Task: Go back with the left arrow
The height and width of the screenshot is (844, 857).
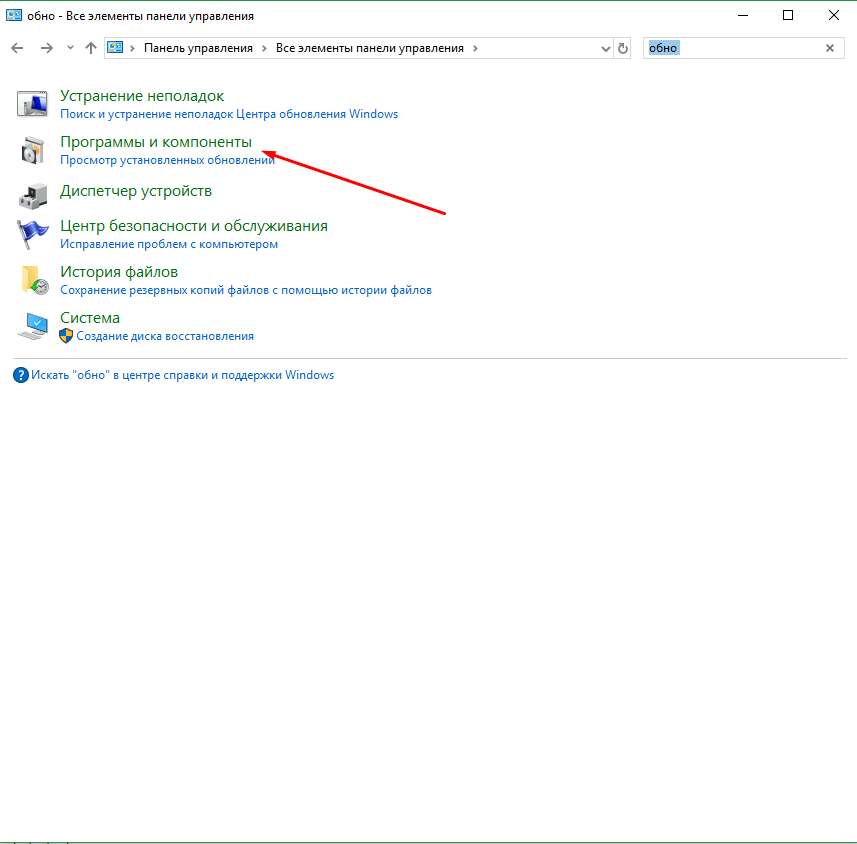Action: (17, 48)
